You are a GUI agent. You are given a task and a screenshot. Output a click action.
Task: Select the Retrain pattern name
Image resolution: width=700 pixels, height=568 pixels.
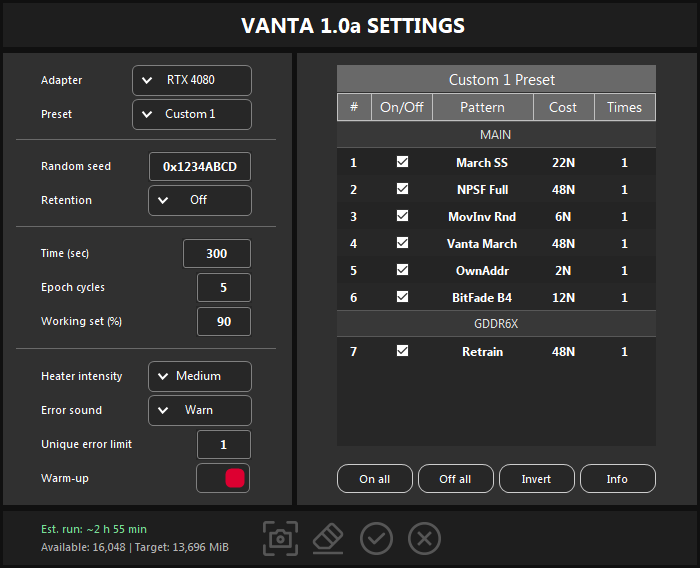(483, 352)
